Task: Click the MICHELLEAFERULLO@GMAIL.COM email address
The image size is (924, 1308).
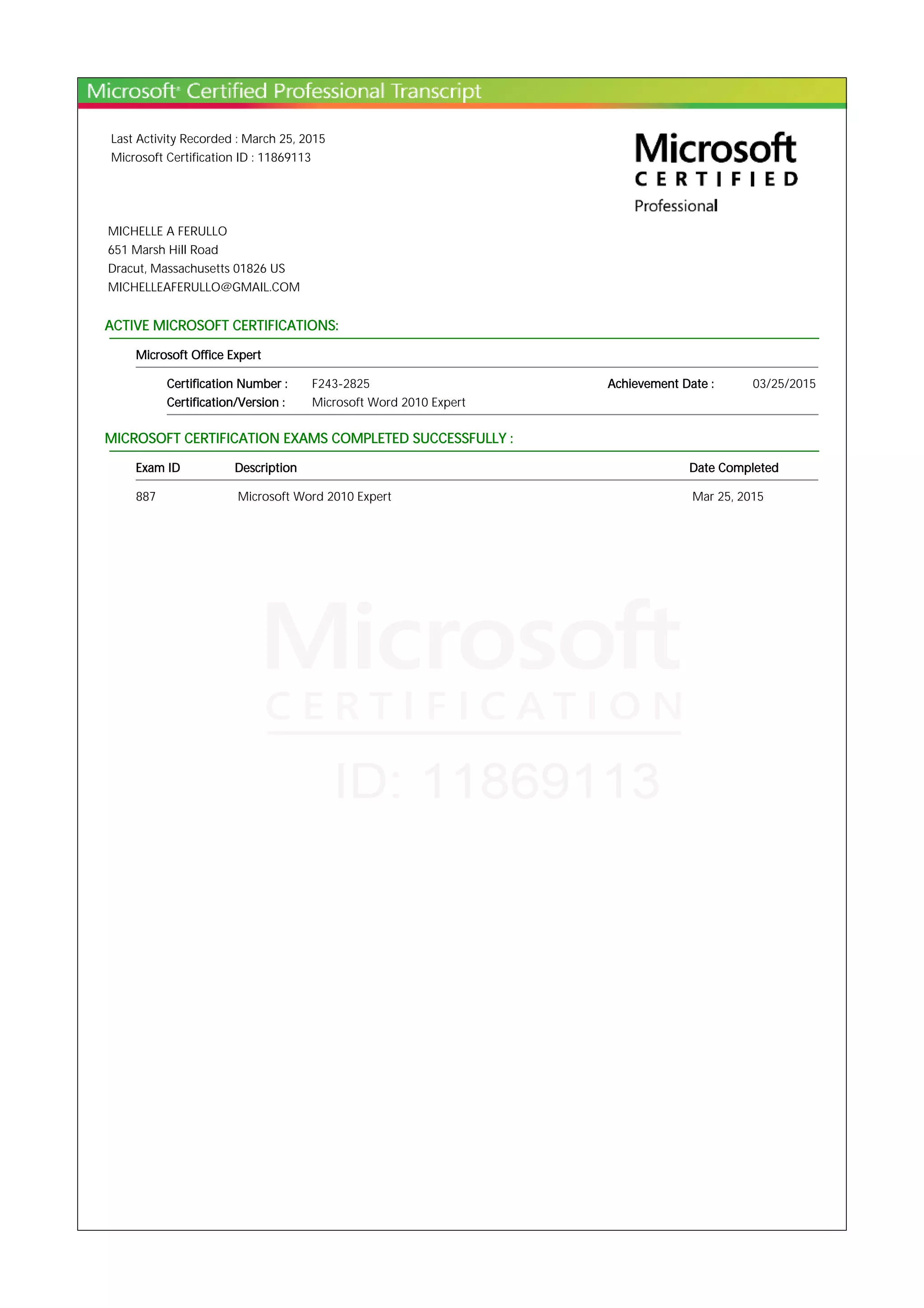Action: click(204, 287)
